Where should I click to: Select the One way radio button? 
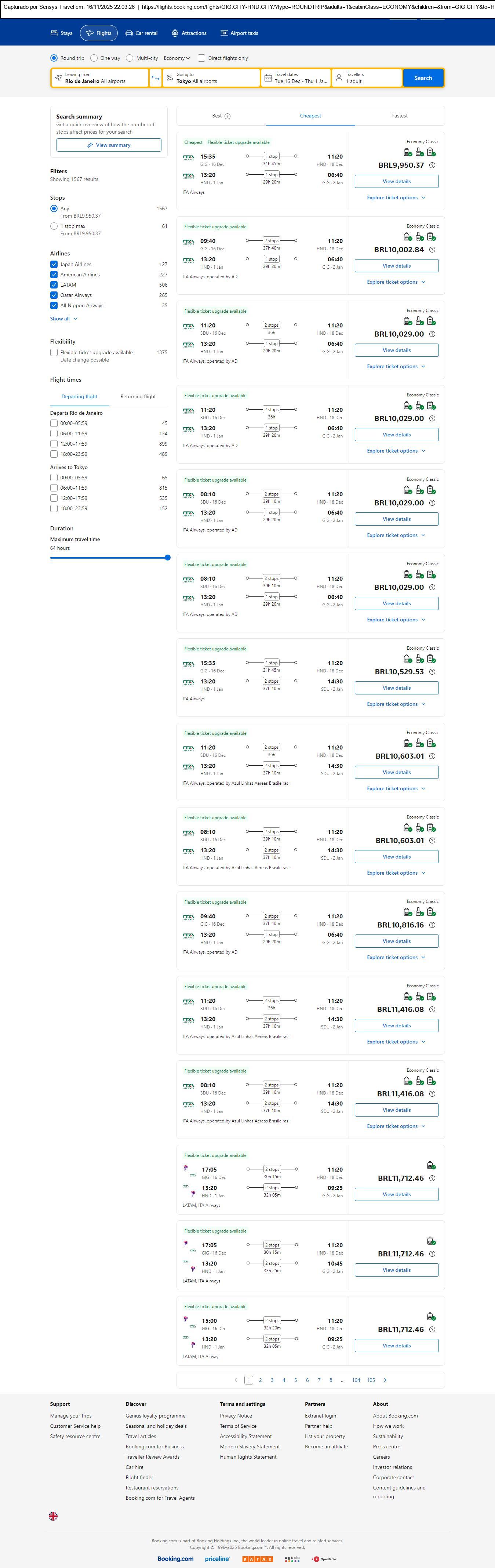point(94,58)
